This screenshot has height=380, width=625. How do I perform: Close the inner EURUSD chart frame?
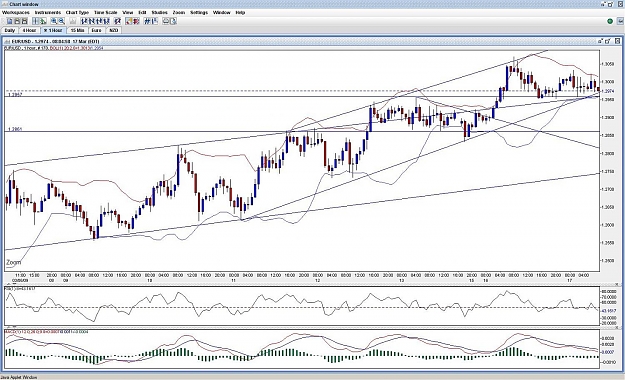click(617, 41)
